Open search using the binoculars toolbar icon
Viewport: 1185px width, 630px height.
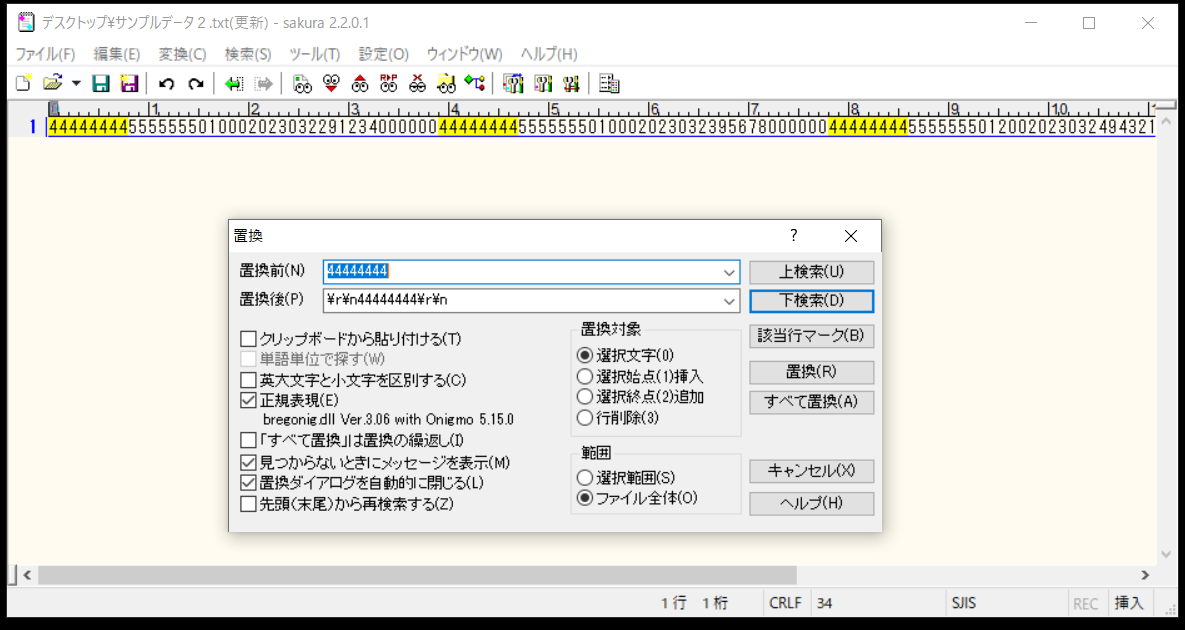pyautogui.click(x=302, y=83)
